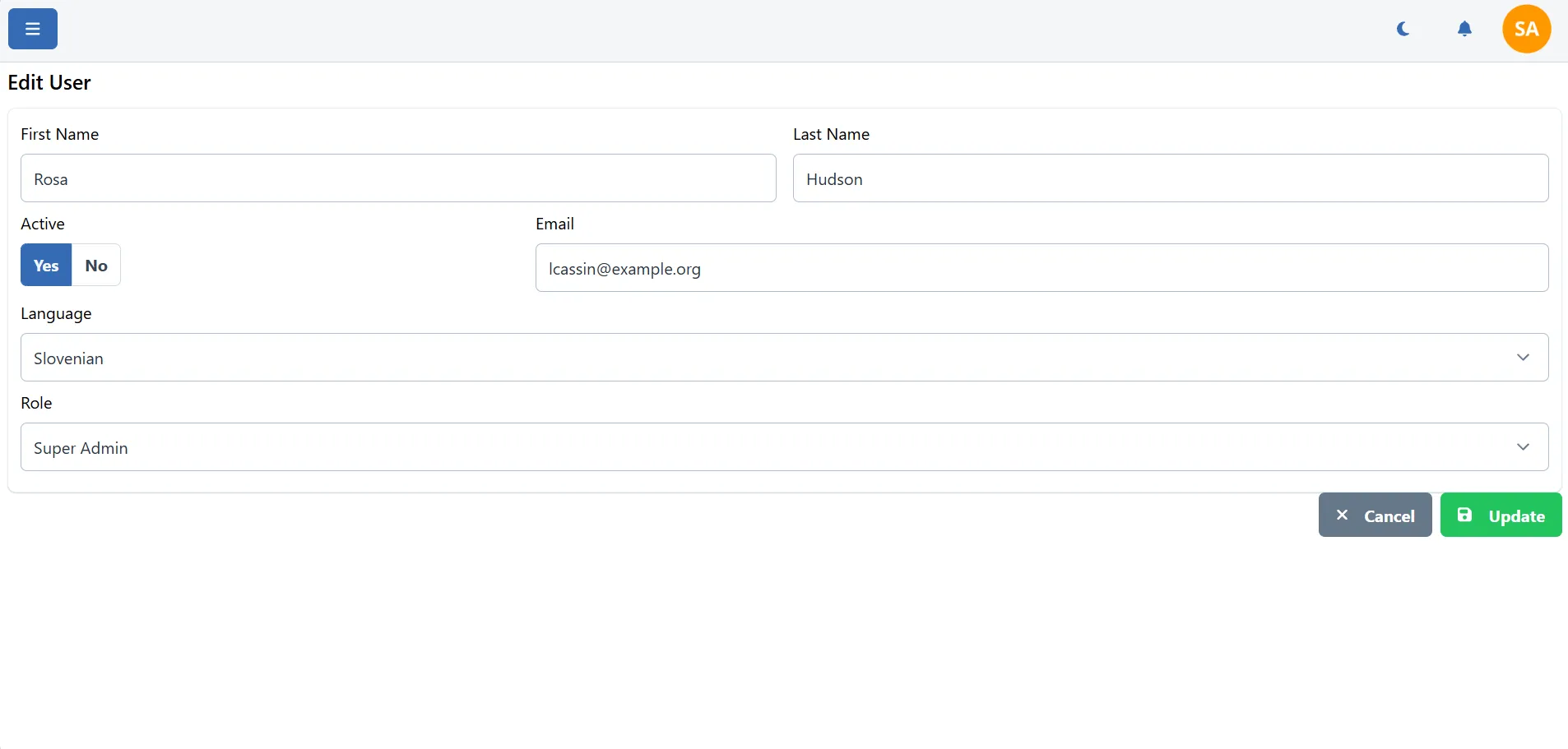
Task: Set Active to Yes
Action: 46,266
